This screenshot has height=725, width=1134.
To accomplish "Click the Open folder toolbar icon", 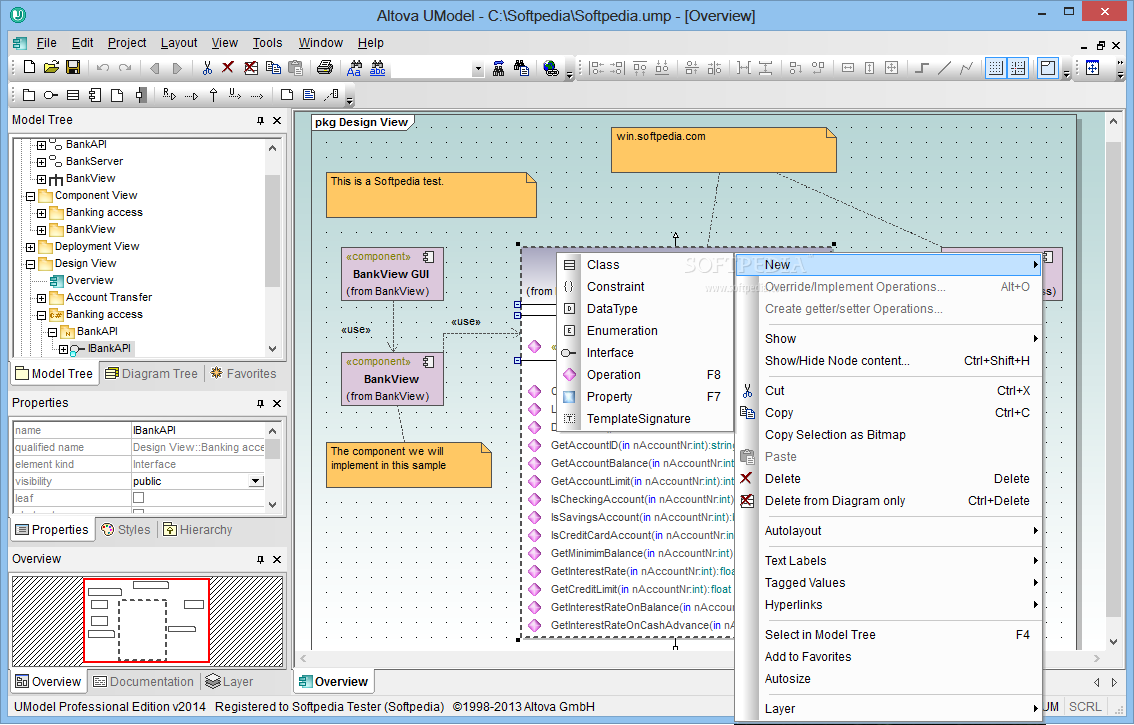I will [x=51, y=67].
